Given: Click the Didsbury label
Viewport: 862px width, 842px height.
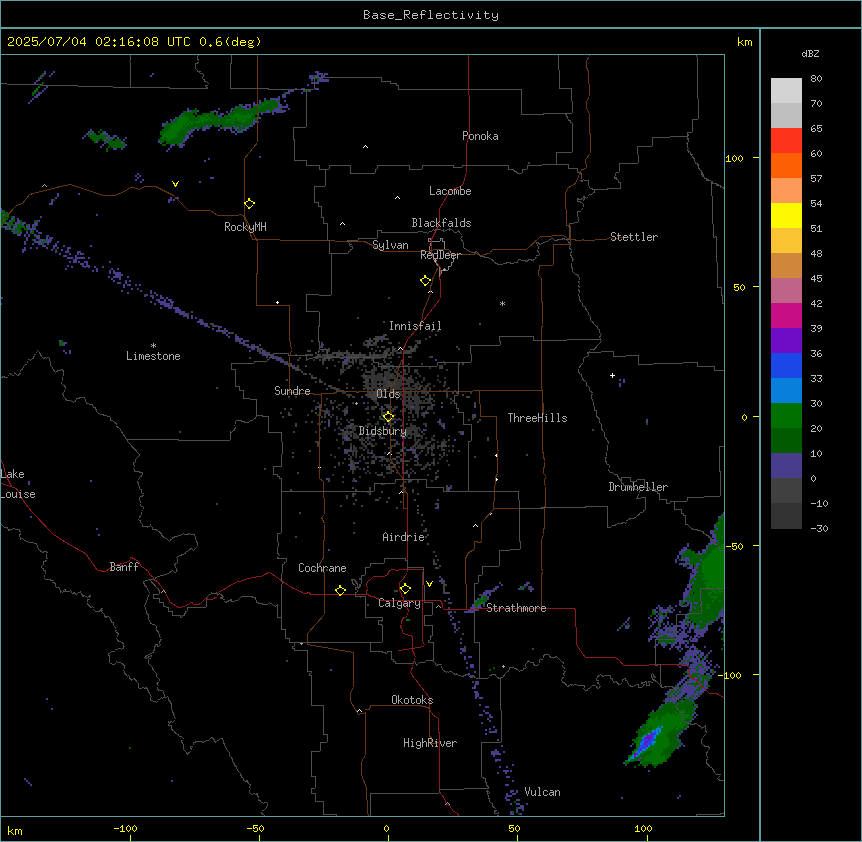Looking at the screenshot, I should tap(383, 431).
